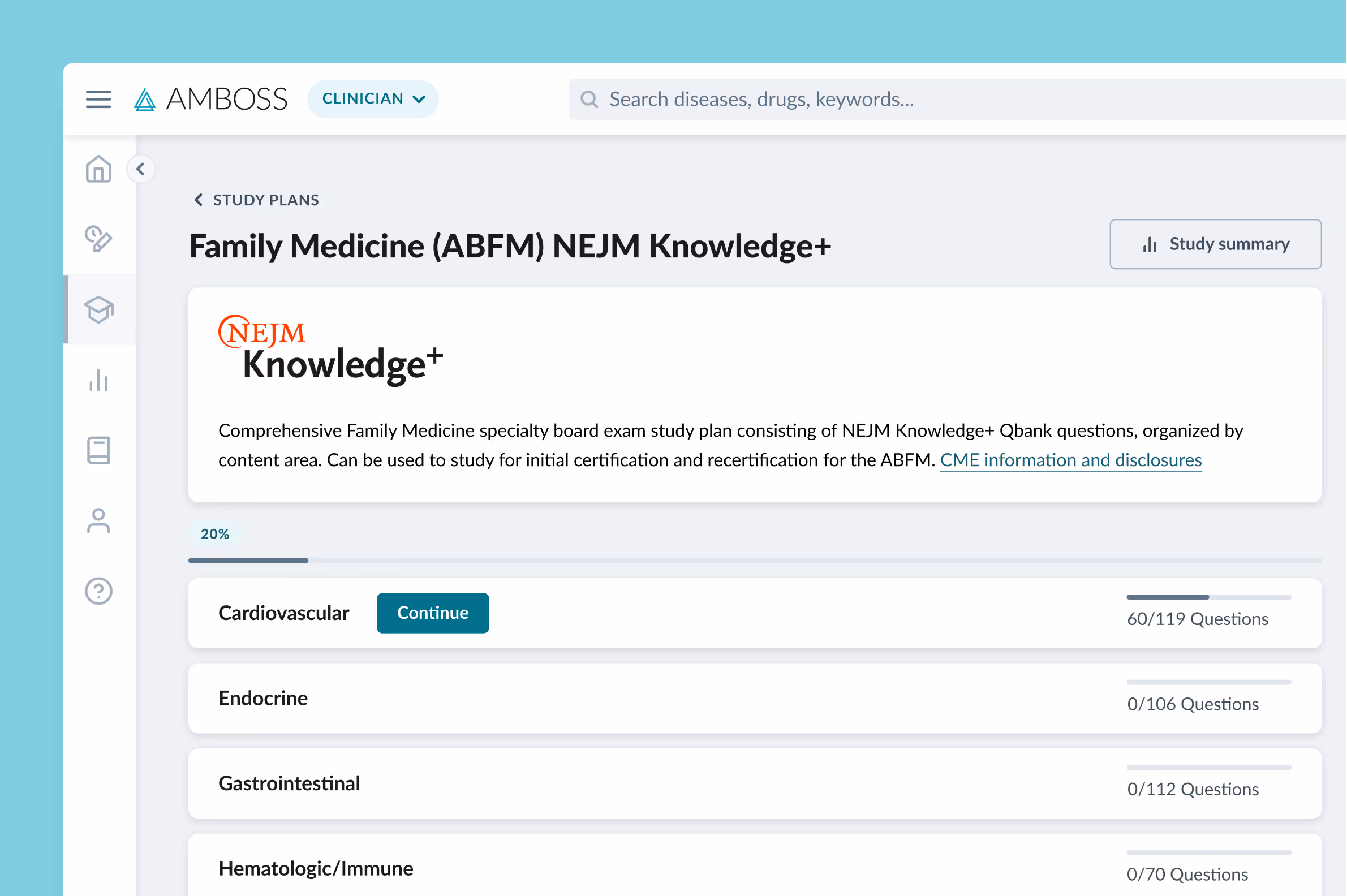Screen dimensions: 1347x896
Task: Open the book library sidebar icon
Action: pos(98,450)
